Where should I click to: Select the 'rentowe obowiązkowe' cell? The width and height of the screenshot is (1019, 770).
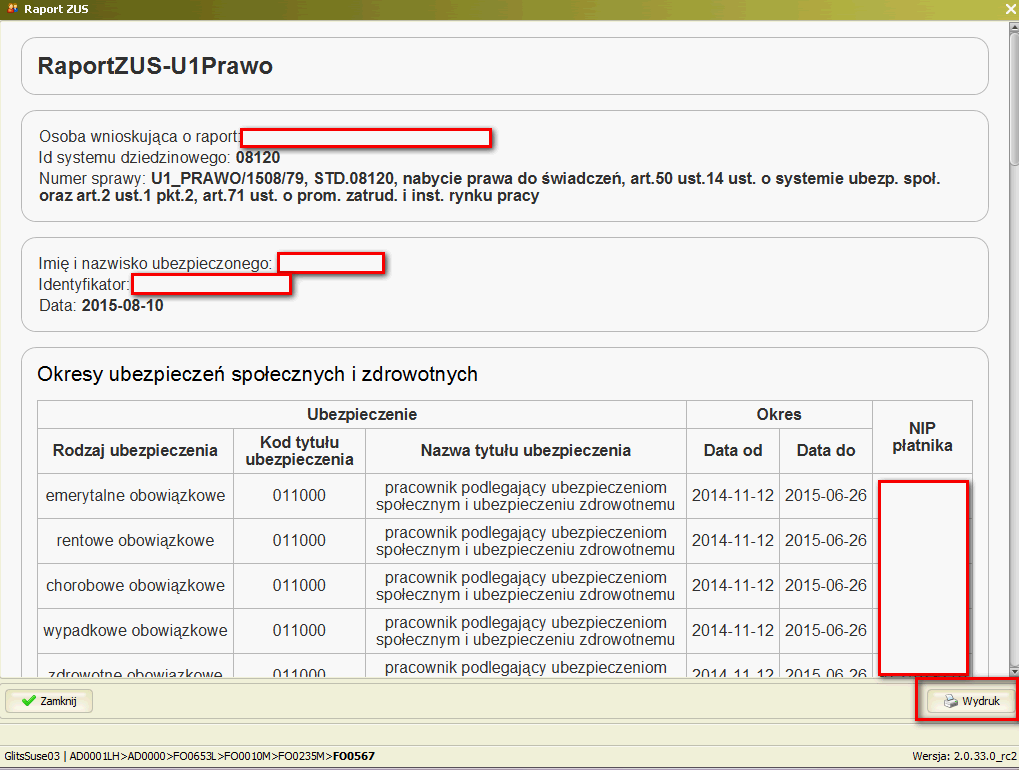pos(135,541)
